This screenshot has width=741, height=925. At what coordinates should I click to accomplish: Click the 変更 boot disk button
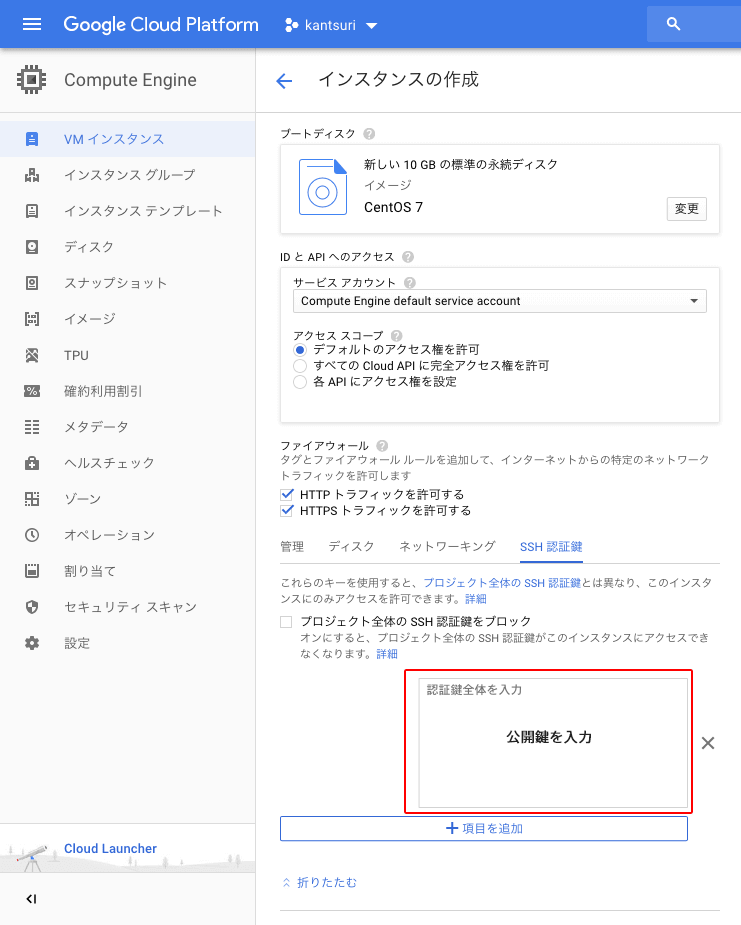tap(686, 209)
